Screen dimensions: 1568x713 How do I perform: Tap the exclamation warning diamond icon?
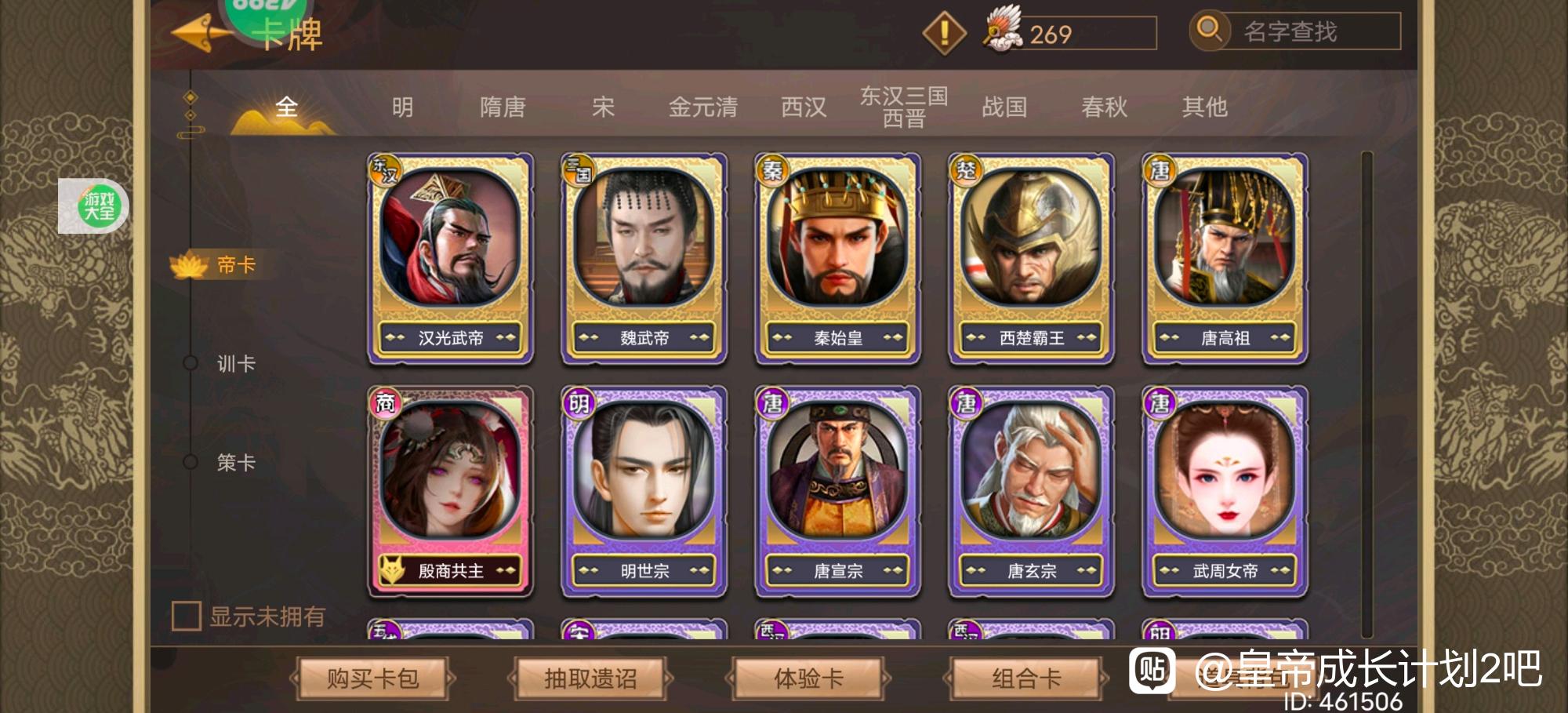pos(944,33)
